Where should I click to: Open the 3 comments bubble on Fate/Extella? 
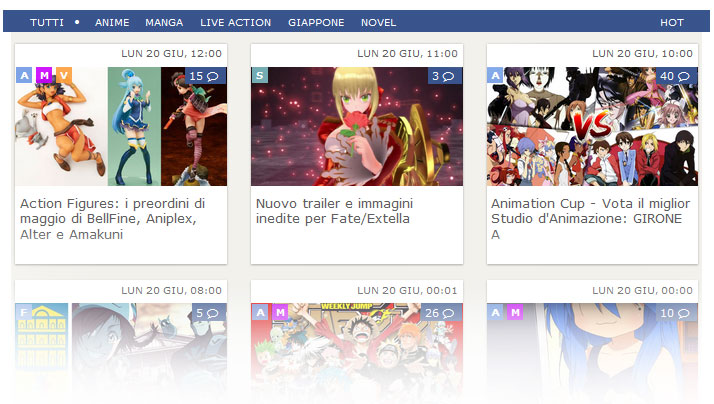tap(445, 76)
